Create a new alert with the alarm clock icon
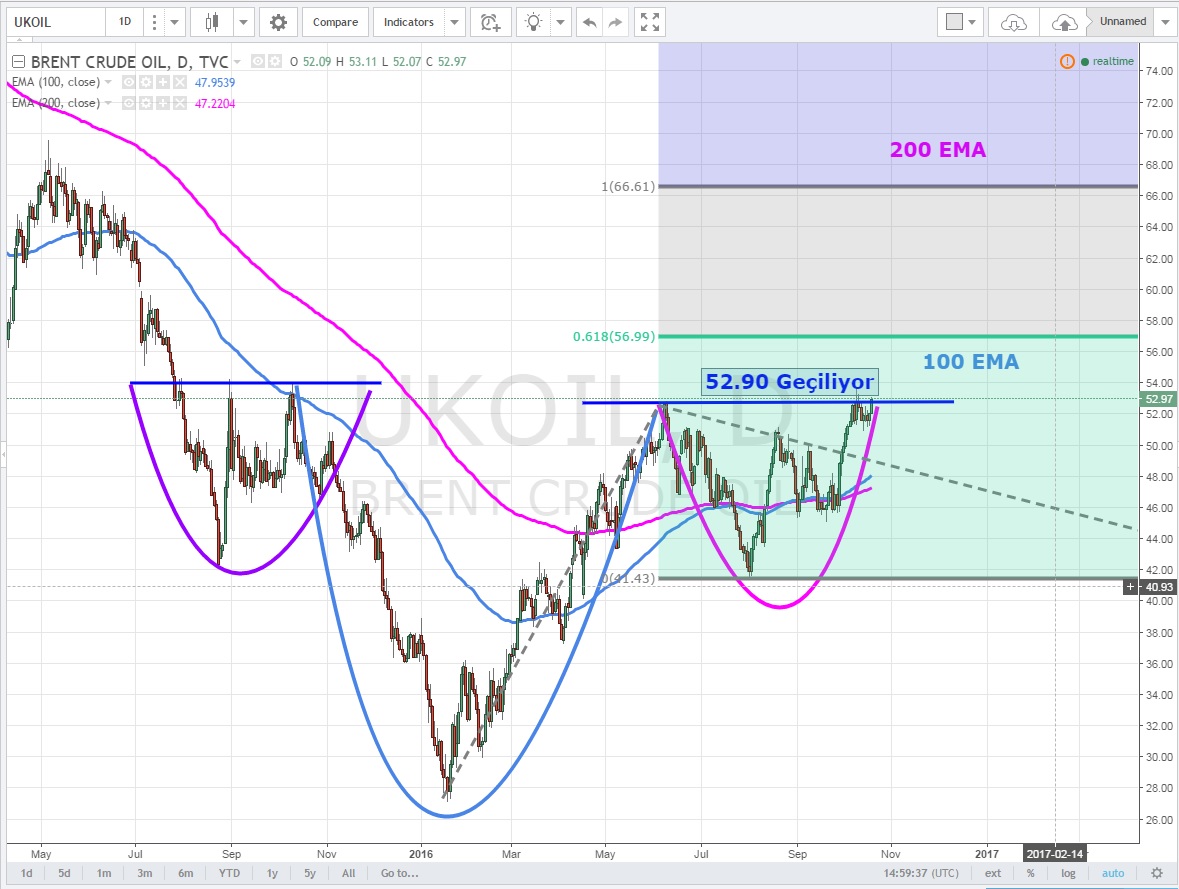Image resolution: width=1179 pixels, height=889 pixels. (489, 22)
